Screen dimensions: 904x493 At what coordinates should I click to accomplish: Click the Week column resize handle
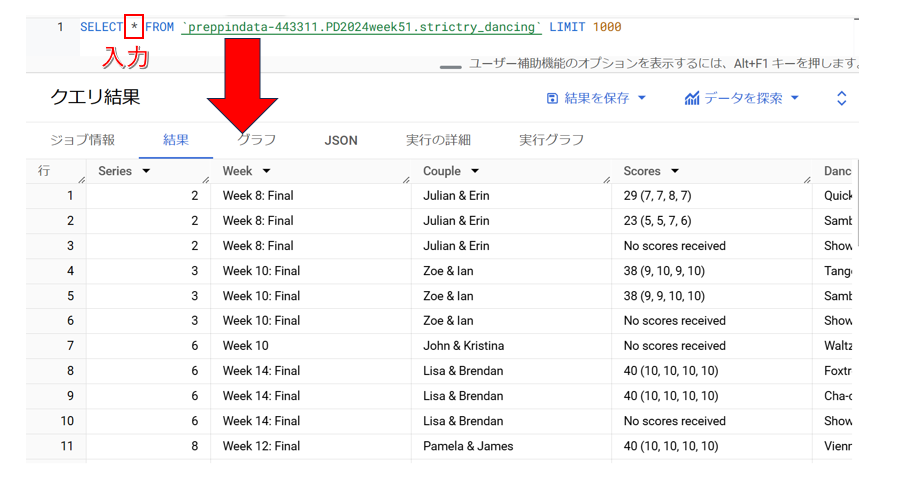tap(406, 180)
